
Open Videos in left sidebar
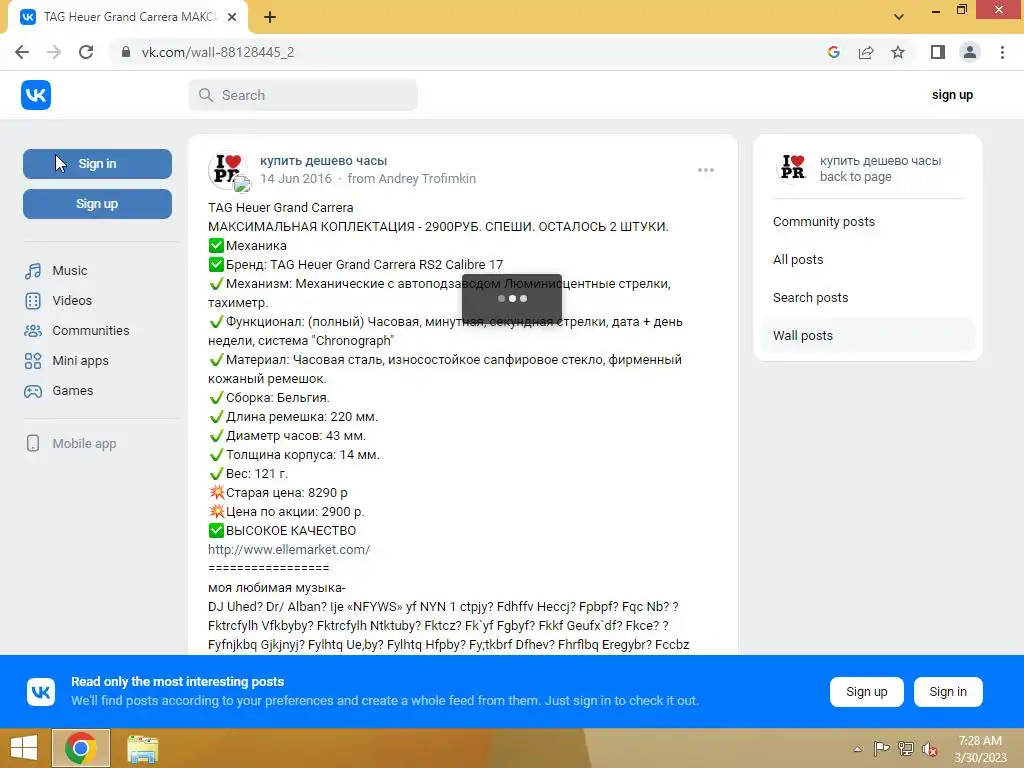(72, 300)
